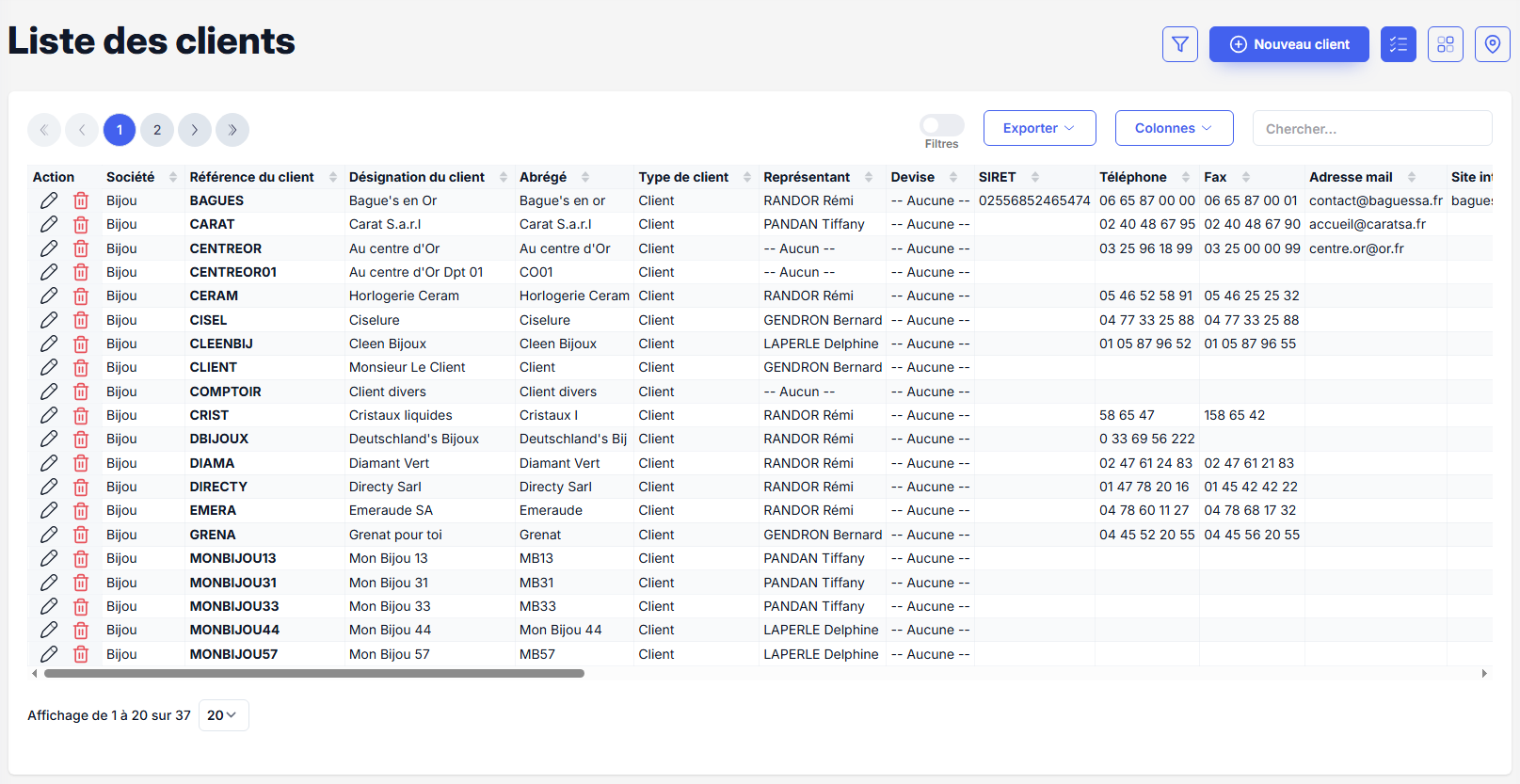Click Deutschland's Bijoux designation cell
Image resolution: width=1520 pixels, height=784 pixels.
point(414,439)
